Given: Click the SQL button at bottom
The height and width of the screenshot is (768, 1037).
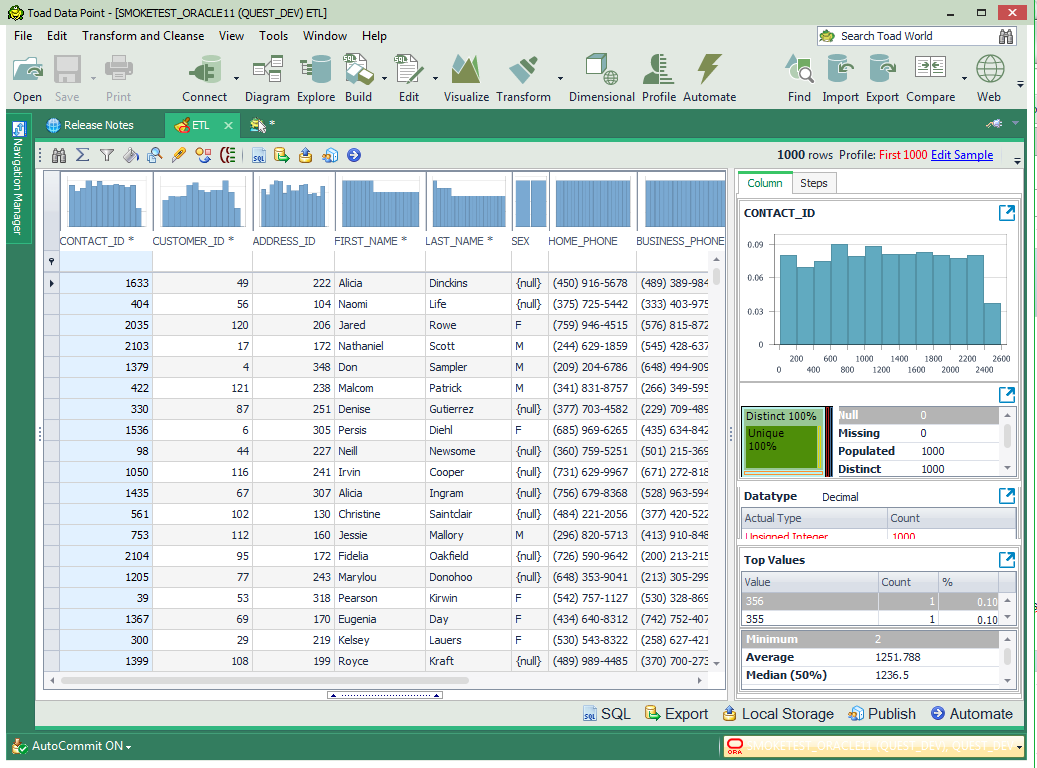Looking at the screenshot, I should (606, 714).
